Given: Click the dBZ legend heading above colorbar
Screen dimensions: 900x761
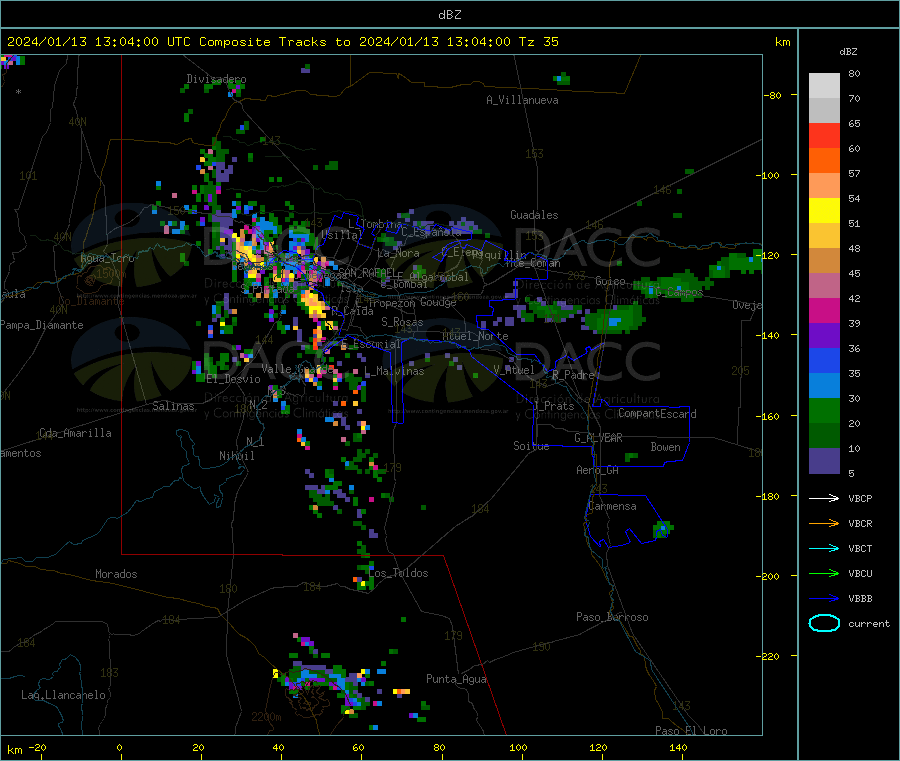Looking at the screenshot, I should [x=848, y=52].
